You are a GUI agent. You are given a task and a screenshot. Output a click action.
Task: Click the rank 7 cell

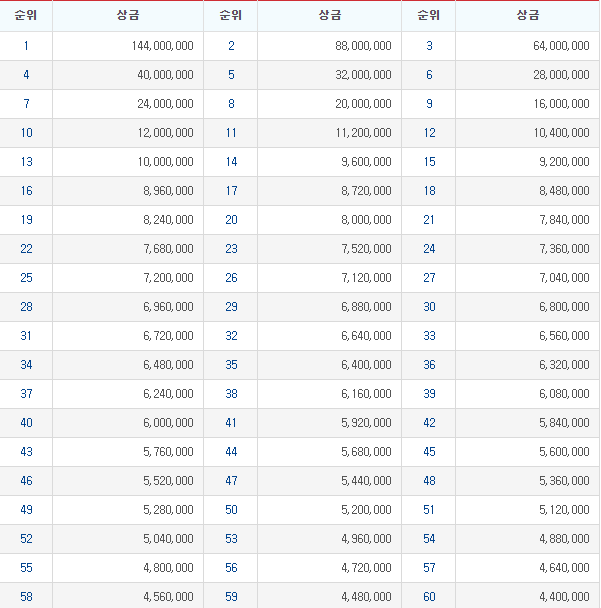click(26, 104)
